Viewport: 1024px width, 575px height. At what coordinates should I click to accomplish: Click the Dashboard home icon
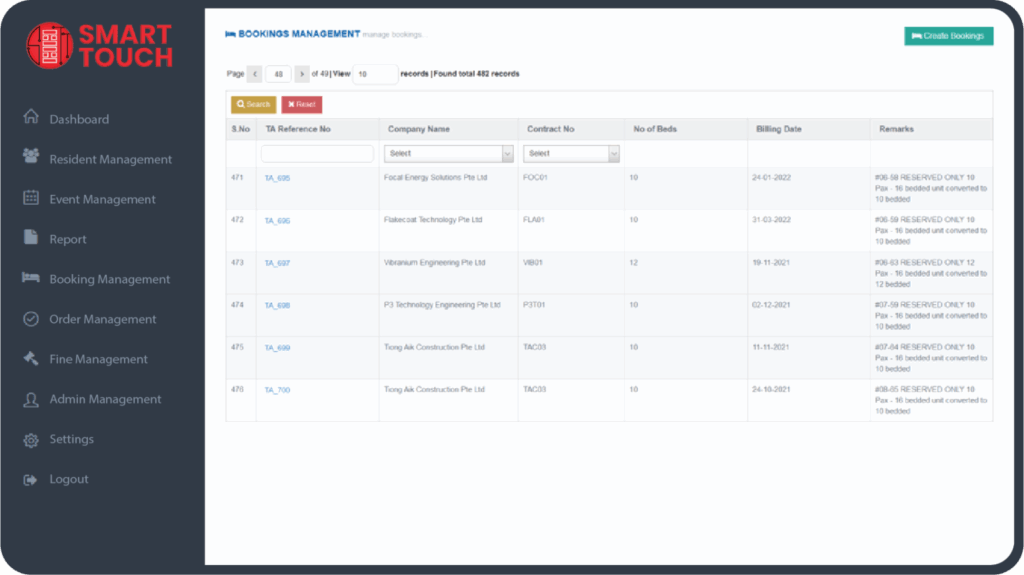[x=31, y=118]
